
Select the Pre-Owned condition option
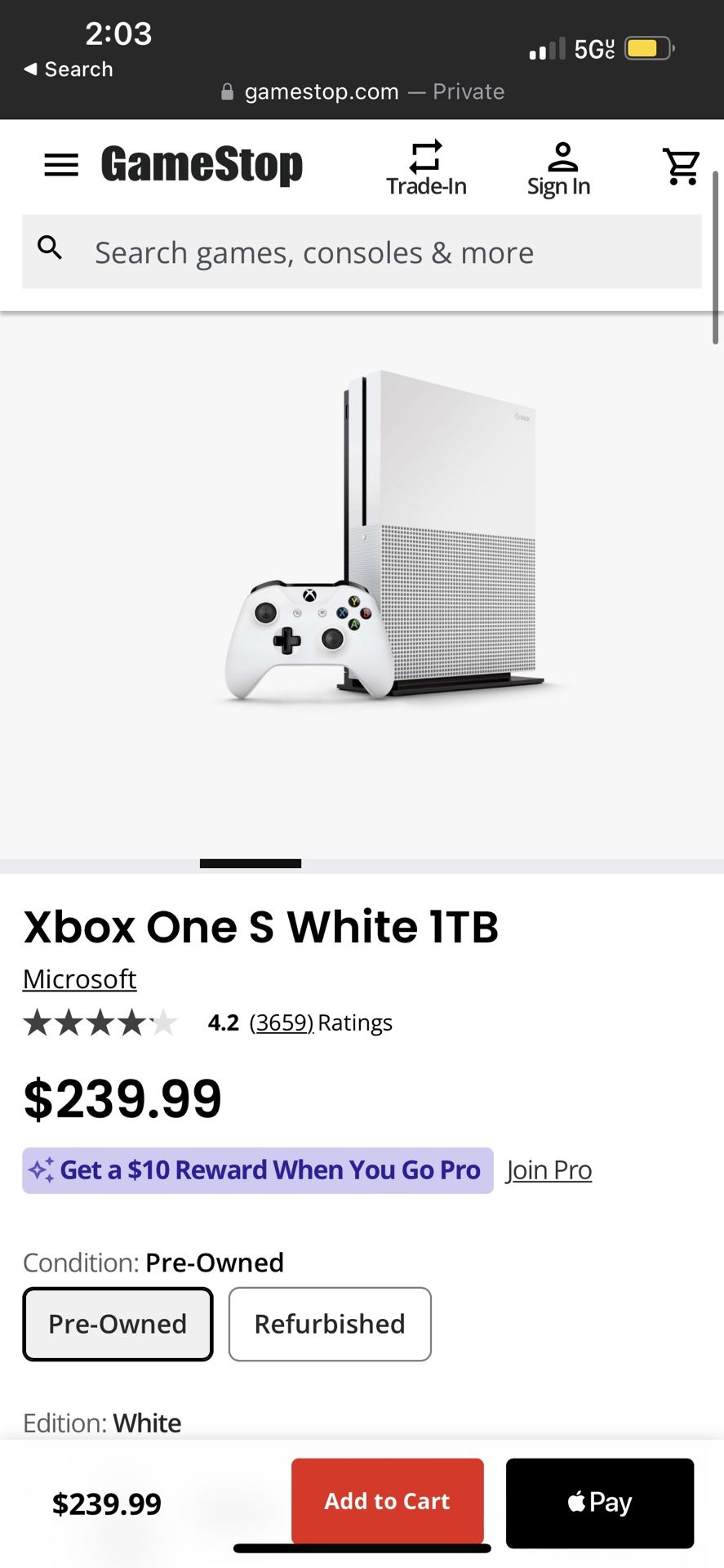click(x=118, y=1324)
